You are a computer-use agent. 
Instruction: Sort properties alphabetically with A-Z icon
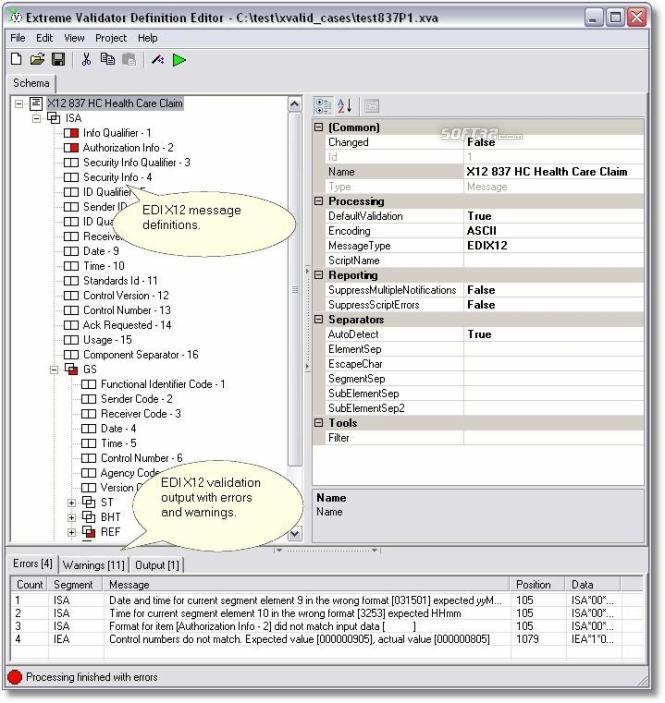[344, 106]
